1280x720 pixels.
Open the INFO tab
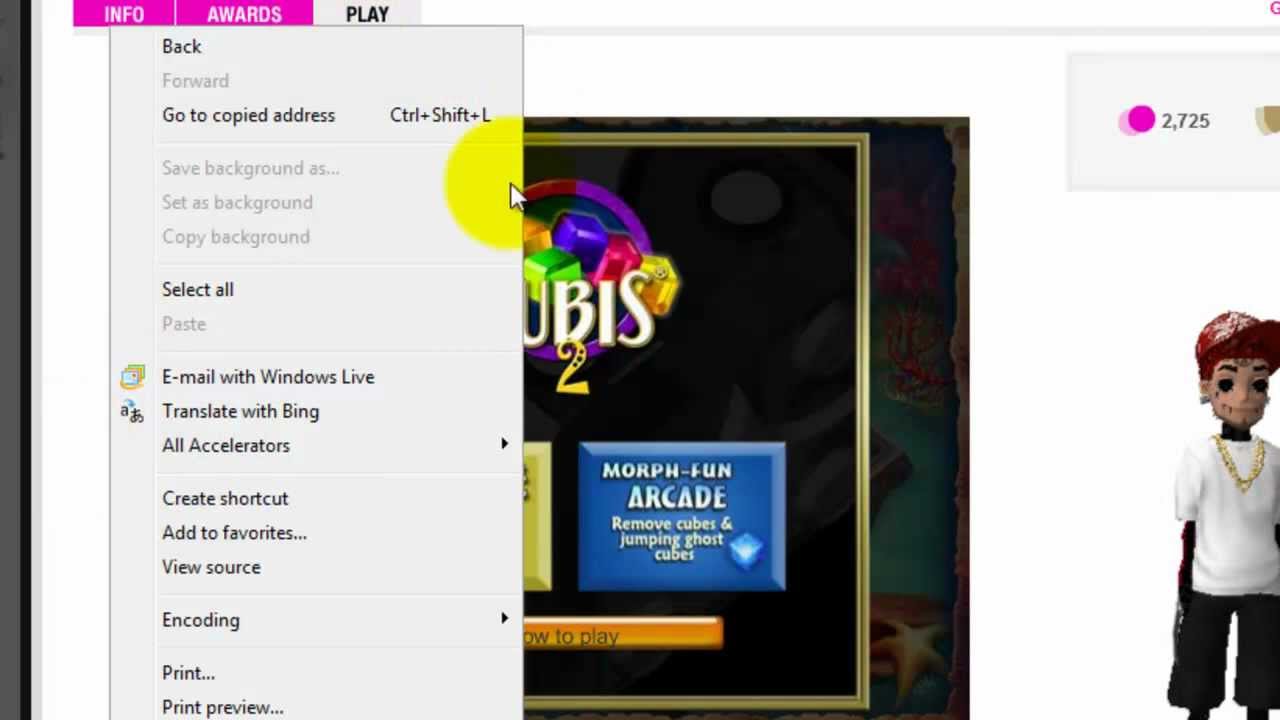click(x=124, y=13)
